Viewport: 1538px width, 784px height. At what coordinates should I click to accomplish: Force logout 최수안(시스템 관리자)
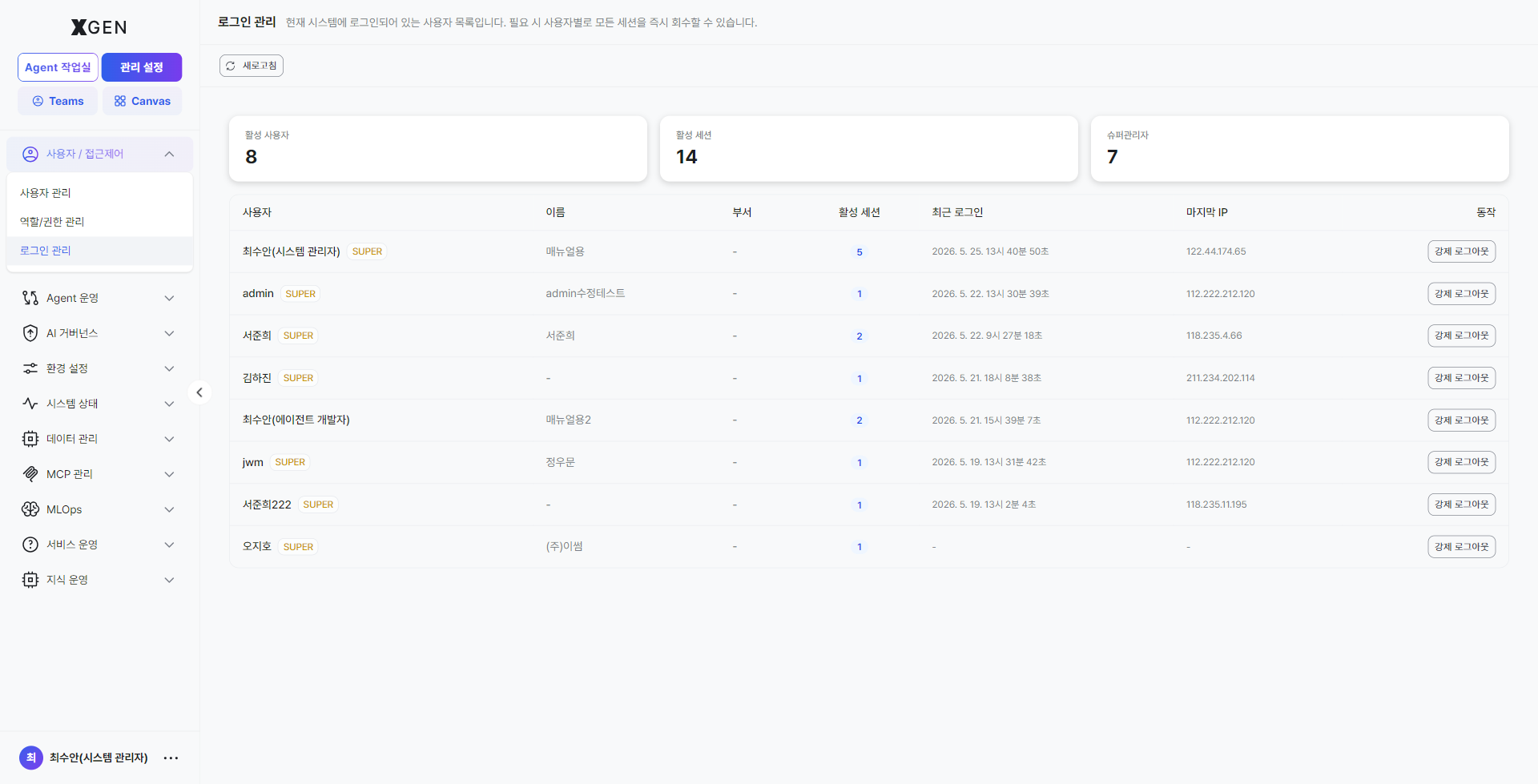[1461, 251]
